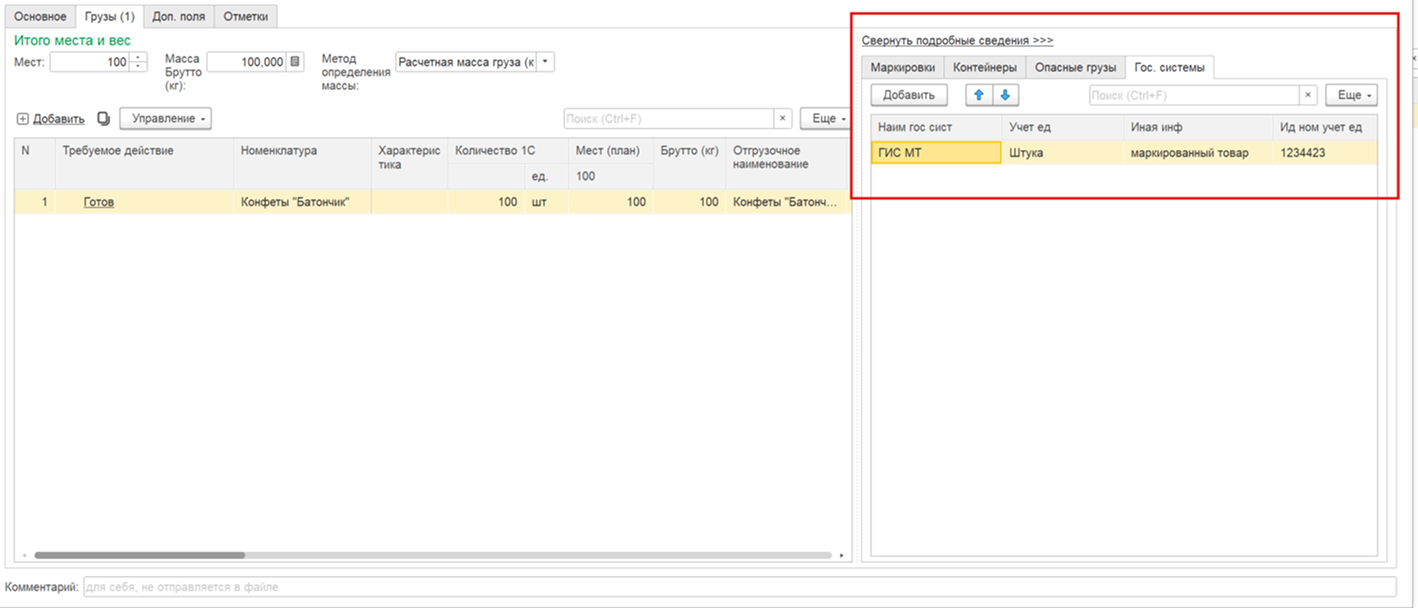Image resolution: width=1418 pixels, height=608 pixels.
Task: Click the 100 cell in Брутто (кг) column
Action: coord(689,202)
